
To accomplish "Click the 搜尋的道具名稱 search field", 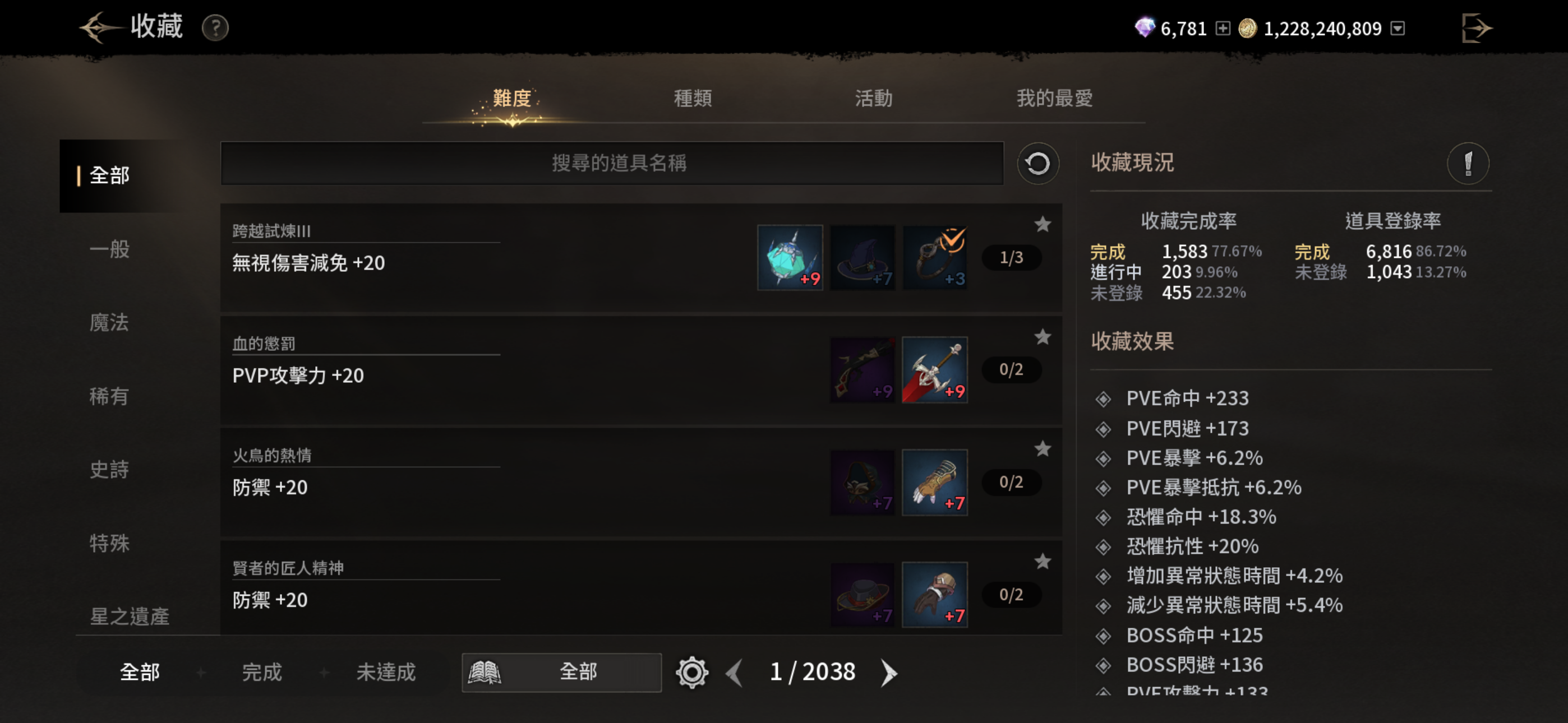I will pyautogui.click(x=612, y=163).
